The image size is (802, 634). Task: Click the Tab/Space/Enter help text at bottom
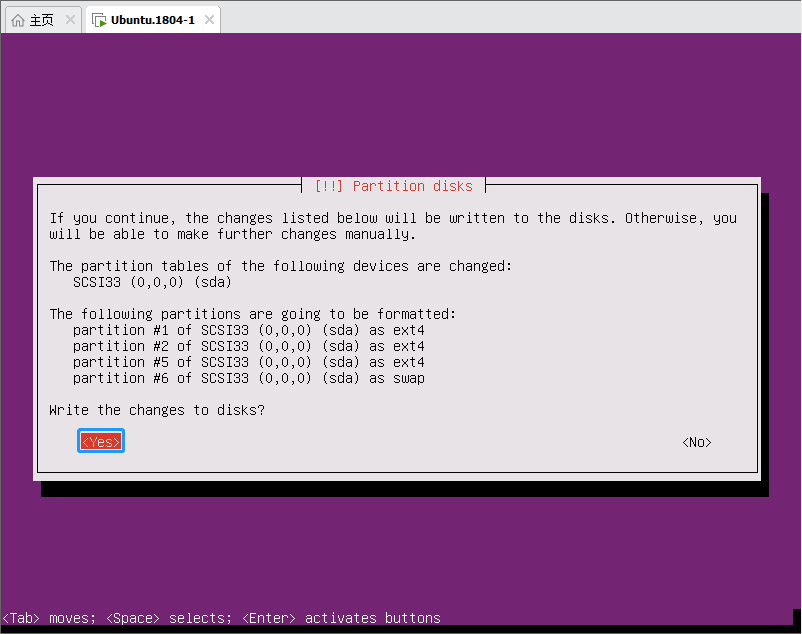221,618
